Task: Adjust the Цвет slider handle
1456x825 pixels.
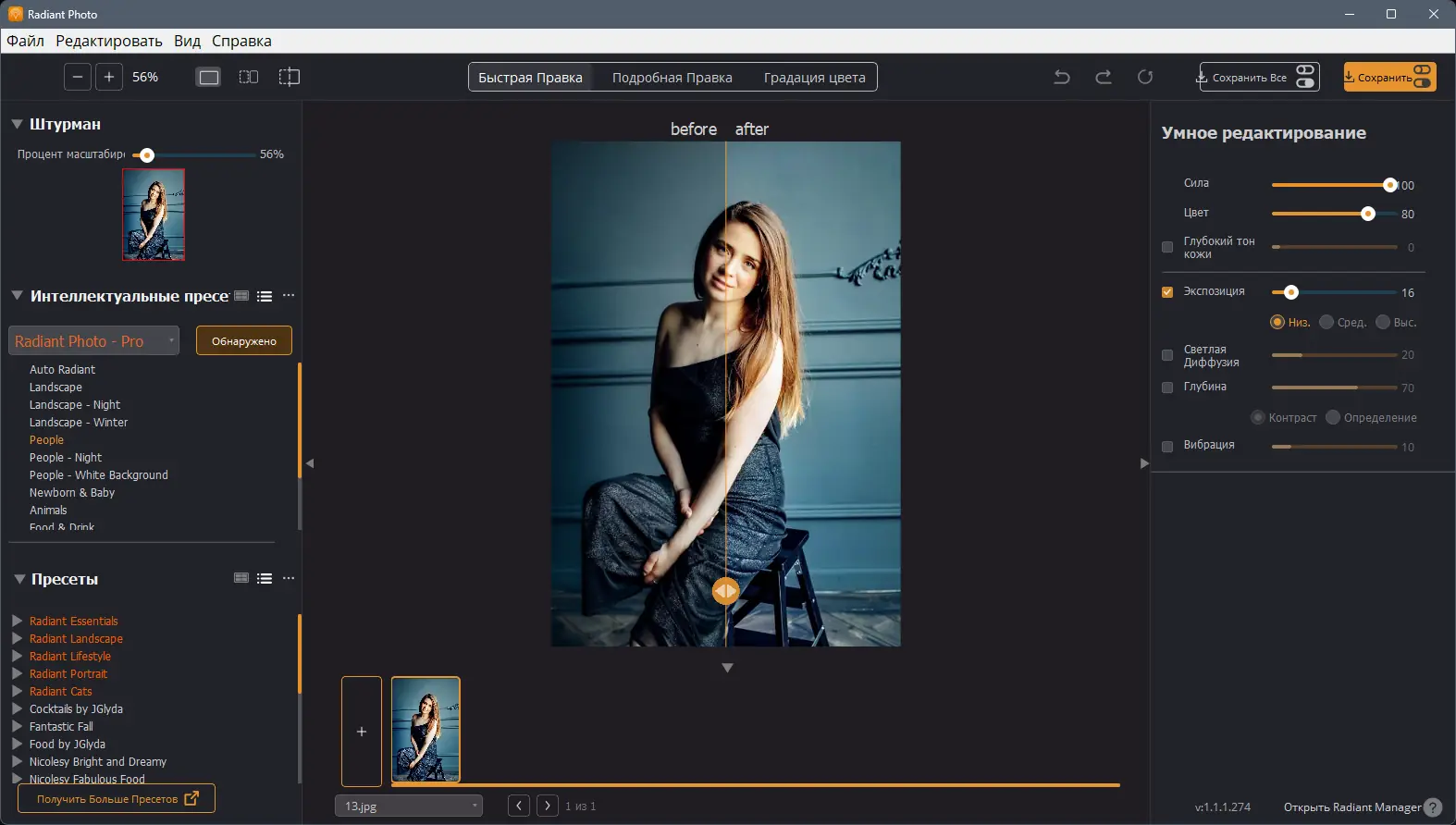Action: coord(1368,214)
